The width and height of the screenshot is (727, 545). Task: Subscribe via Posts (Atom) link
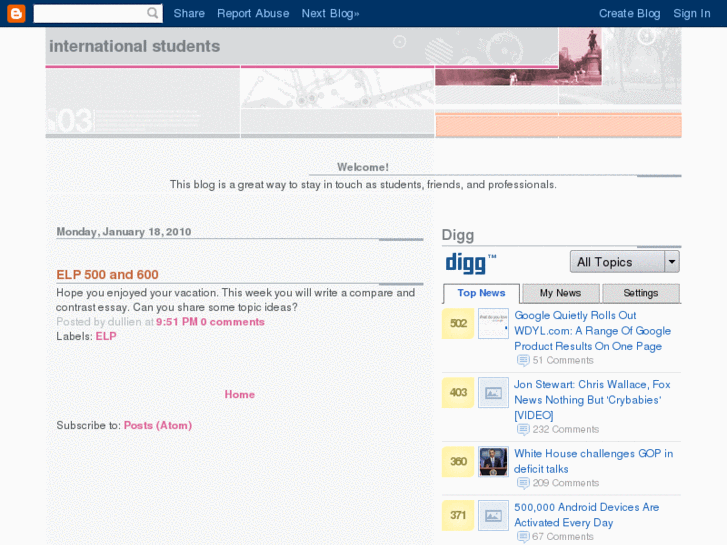pos(158,426)
